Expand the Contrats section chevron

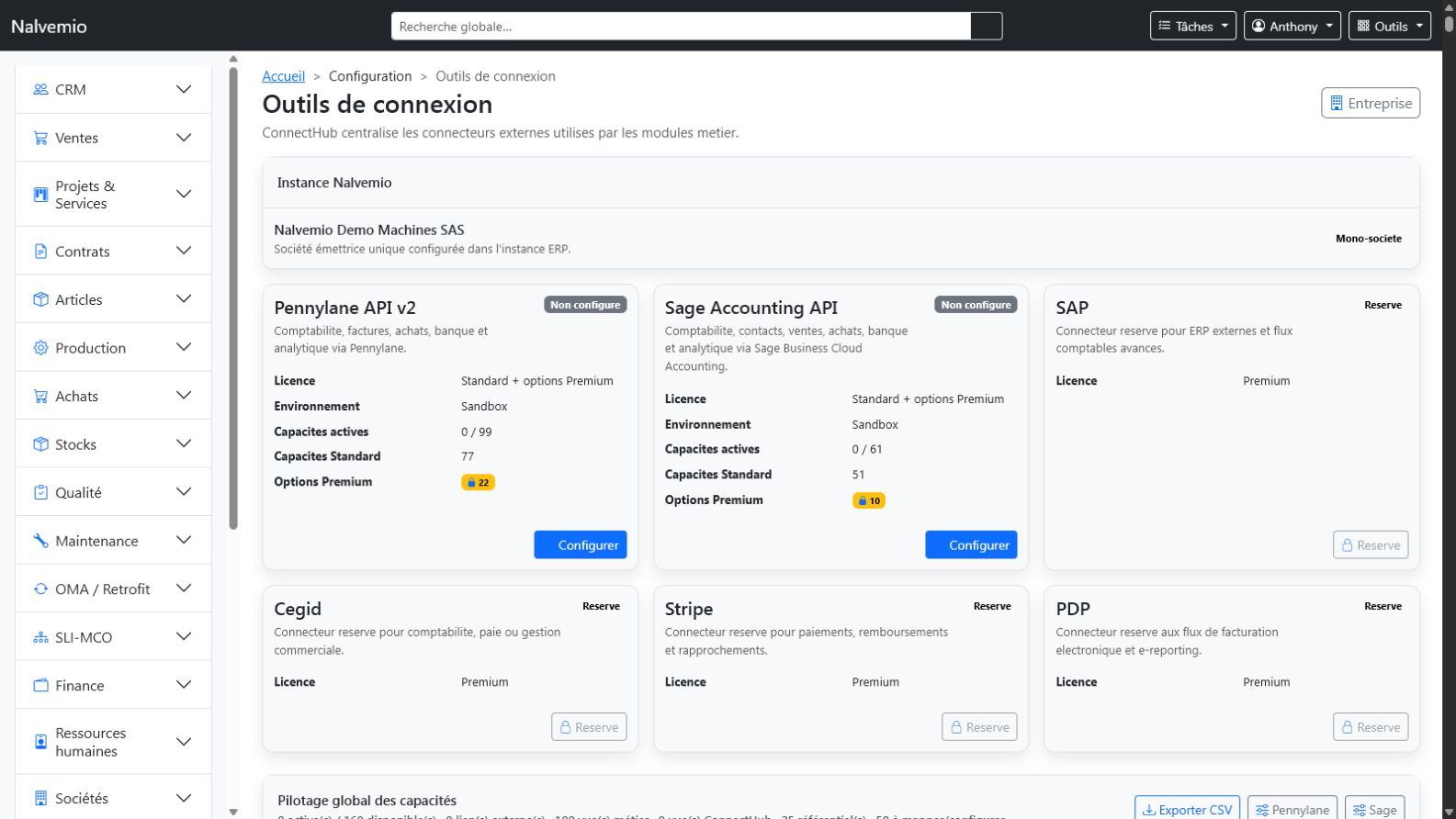point(184,251)
